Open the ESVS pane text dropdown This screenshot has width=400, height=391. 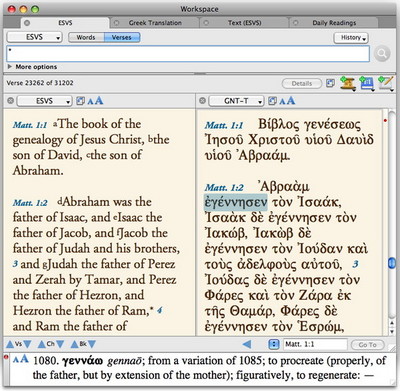click(44, 101)
